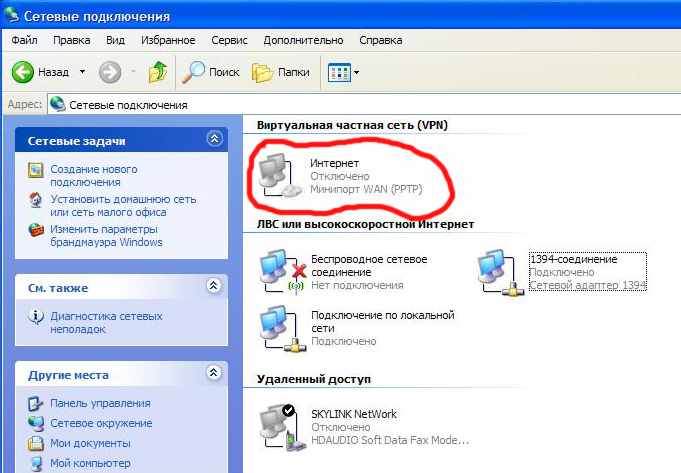Open the Back button history dropdown arrow
This screenshot has width=681, height=473.
click(82, 72)
